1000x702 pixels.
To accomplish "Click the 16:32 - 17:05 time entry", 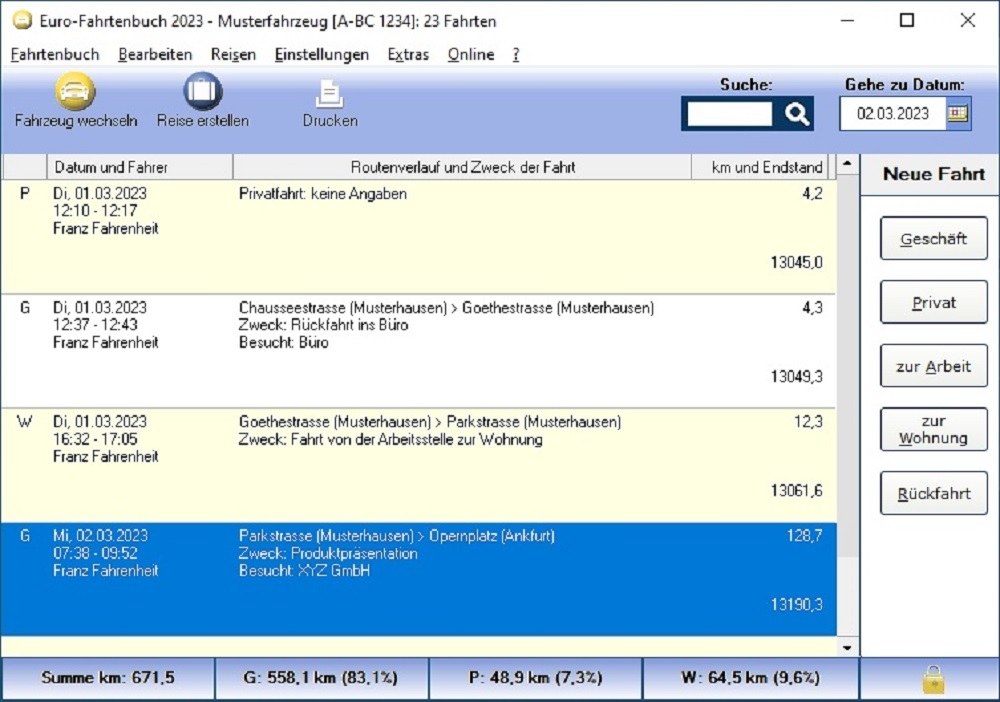I will (x=95, y=439).
